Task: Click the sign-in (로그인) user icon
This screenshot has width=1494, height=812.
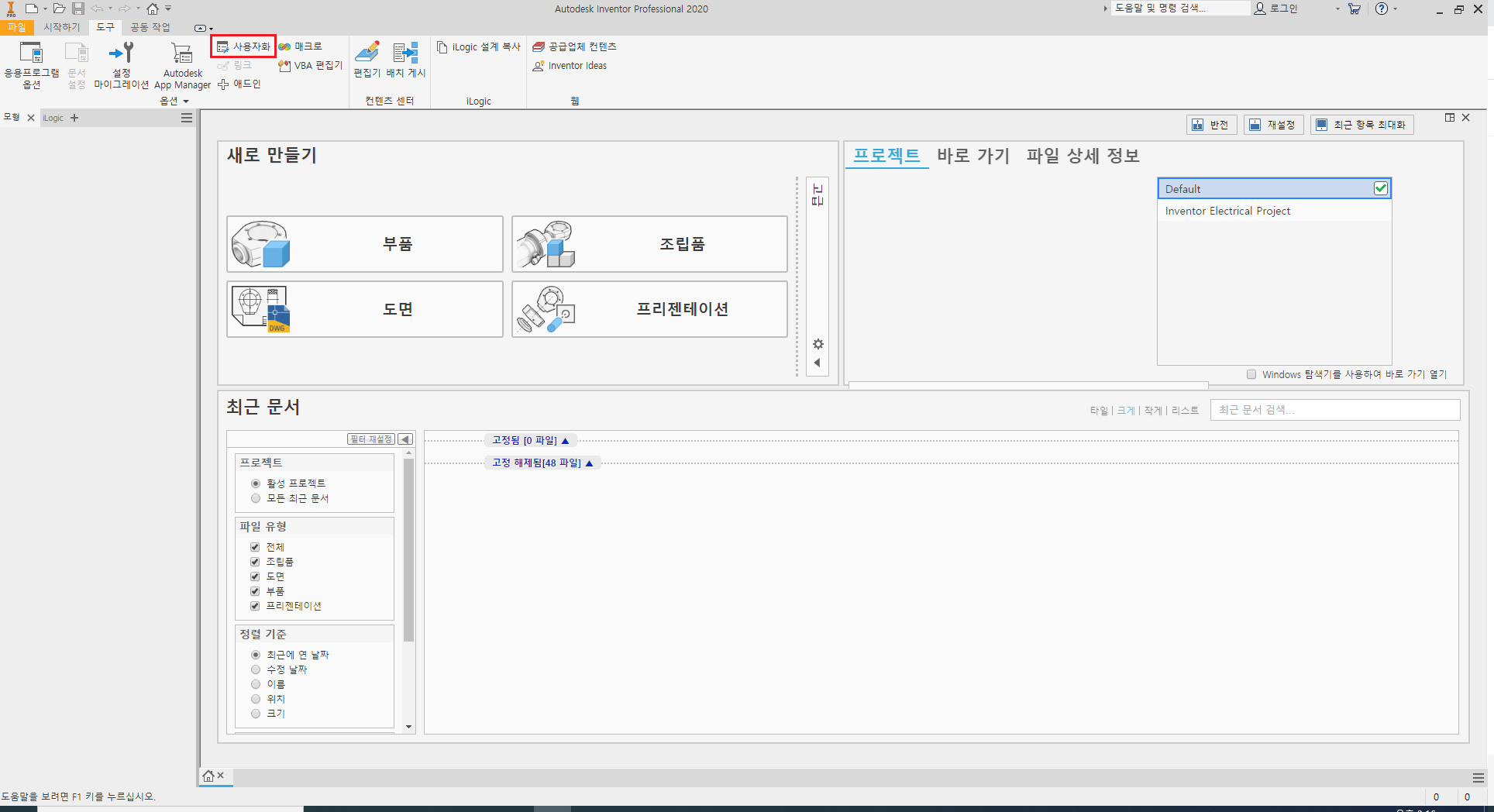Action: click(1261, 9)
